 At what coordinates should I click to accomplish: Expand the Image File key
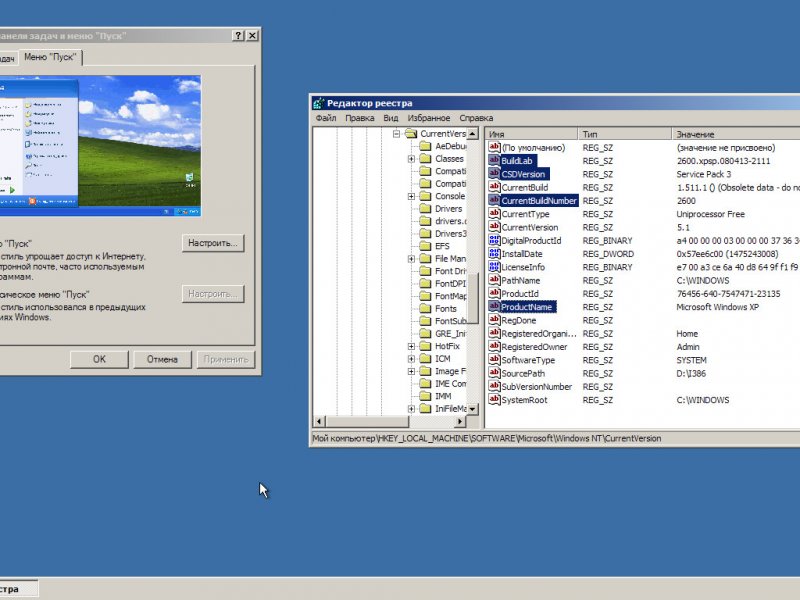[411, 371]
